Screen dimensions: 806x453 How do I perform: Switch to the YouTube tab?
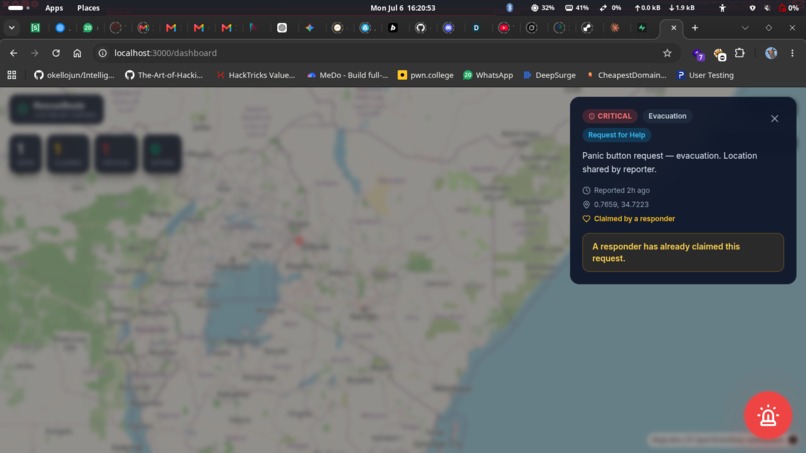point(504,28)
